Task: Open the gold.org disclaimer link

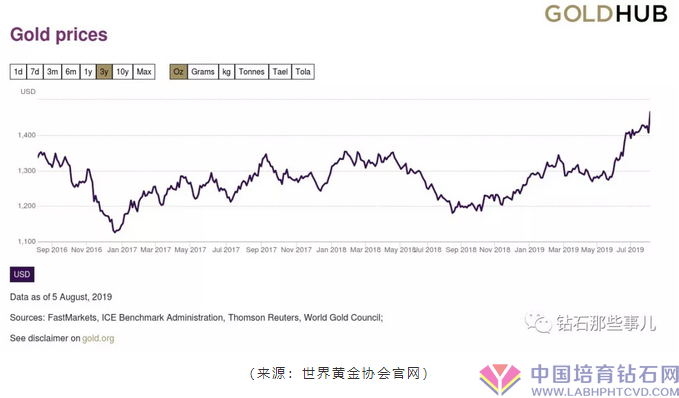Action: pyautogui.click(x=98, y=338)
